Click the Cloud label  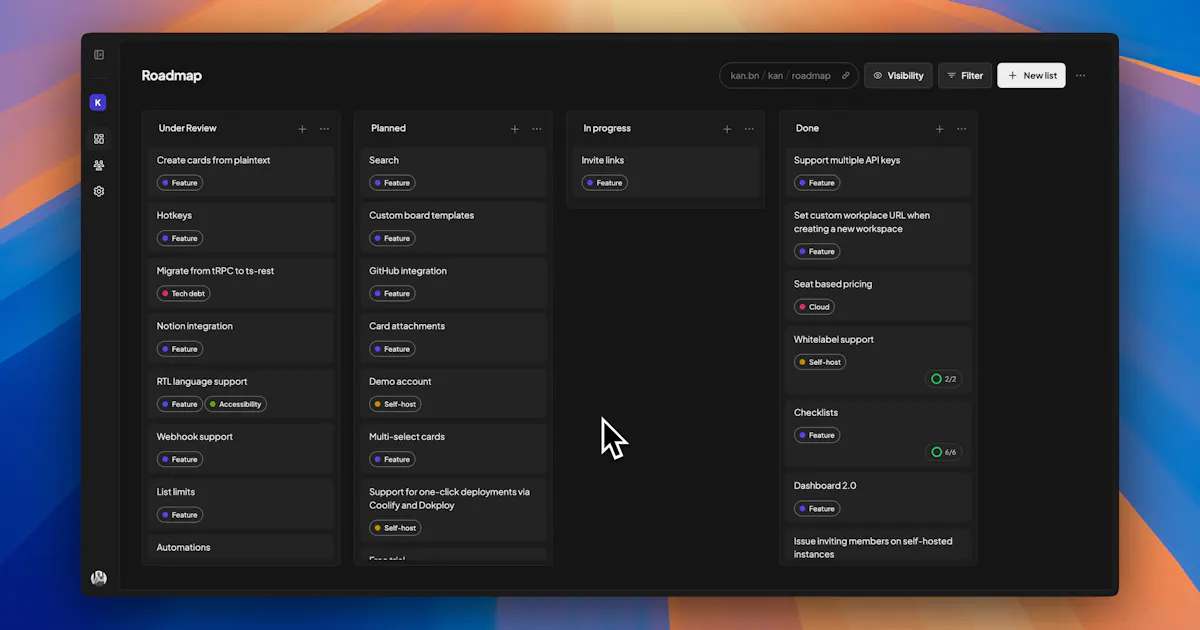pos(814,307)
